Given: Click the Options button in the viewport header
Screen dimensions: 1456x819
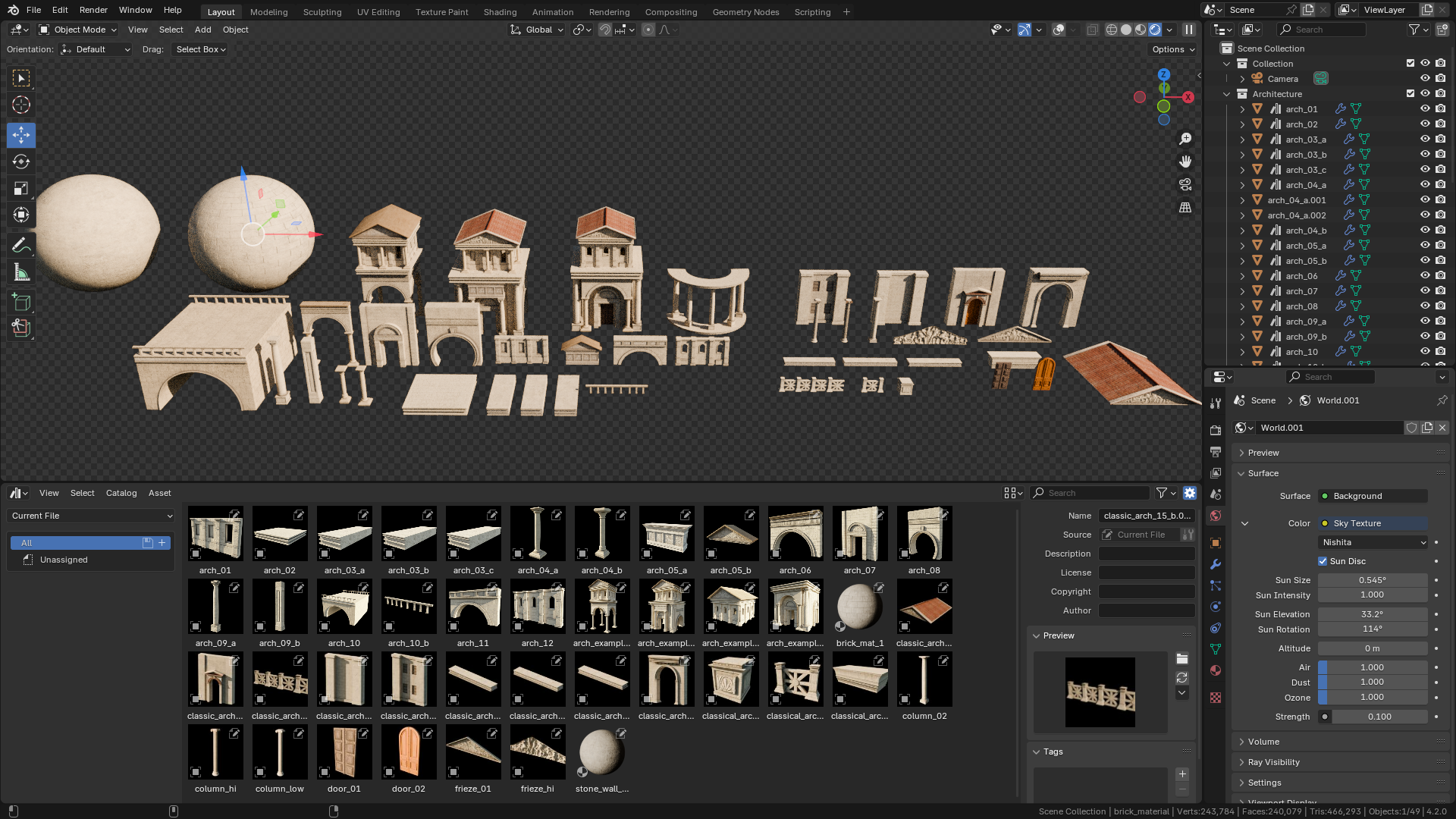Looking at the screenshot, I should point(1171,49).
